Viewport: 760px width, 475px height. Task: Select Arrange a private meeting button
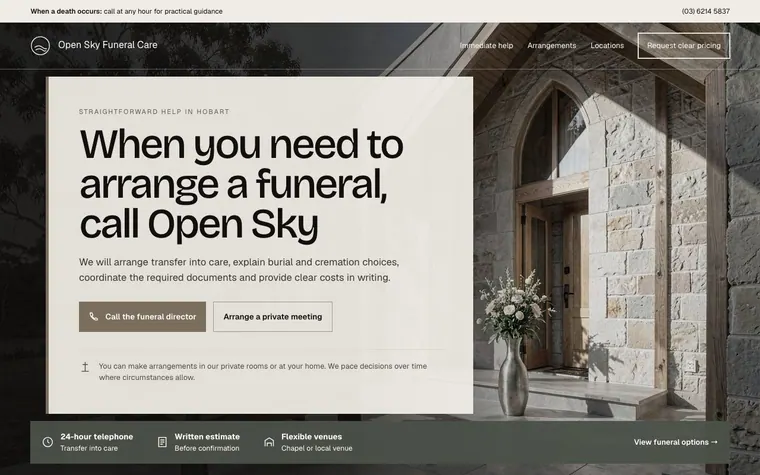[x=273, y=317]
